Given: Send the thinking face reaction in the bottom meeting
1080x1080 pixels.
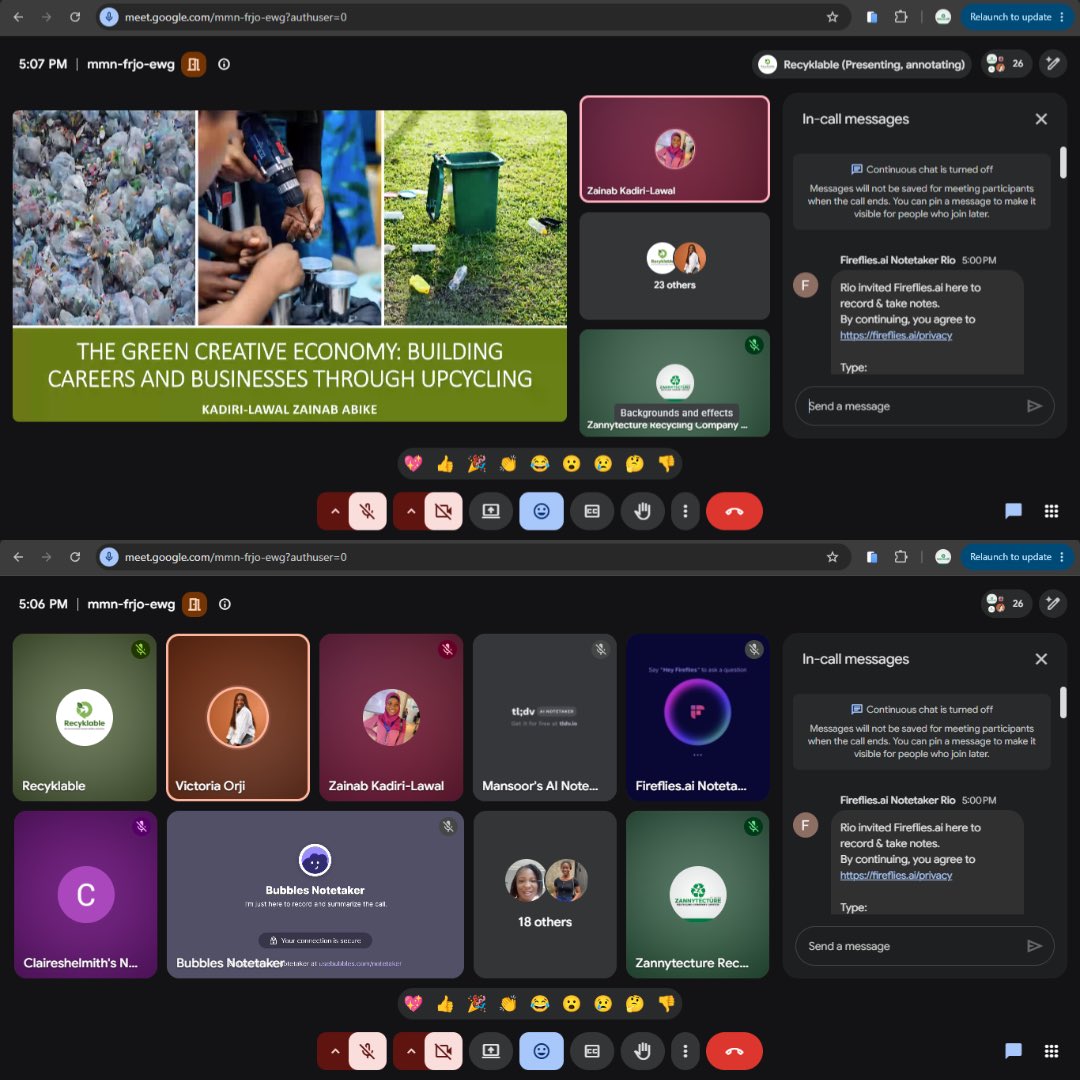Looking at the screenshot, I should (634, 1004).
